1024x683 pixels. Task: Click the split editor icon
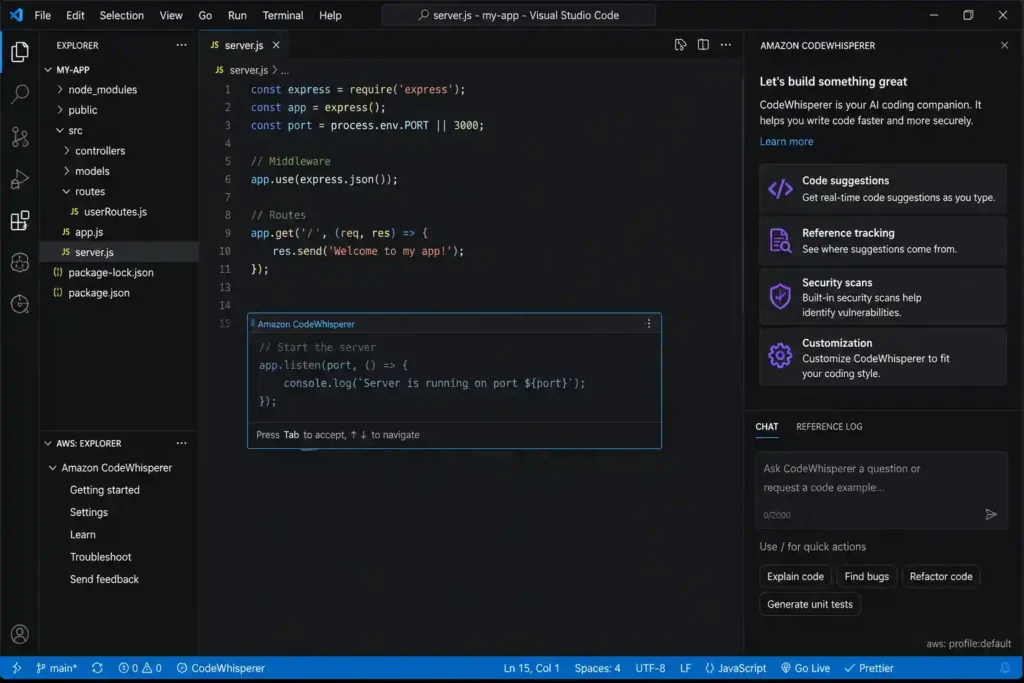click(703, 45)
